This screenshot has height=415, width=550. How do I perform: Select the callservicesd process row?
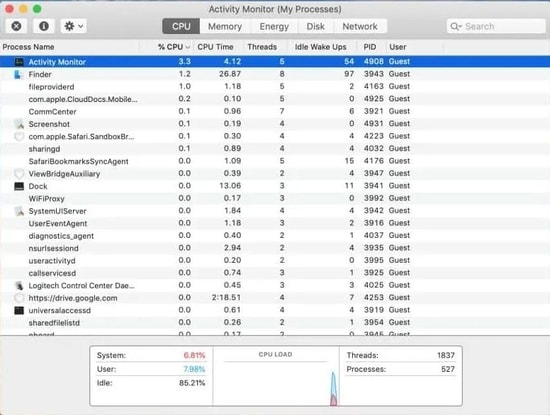tap(275, 273)
